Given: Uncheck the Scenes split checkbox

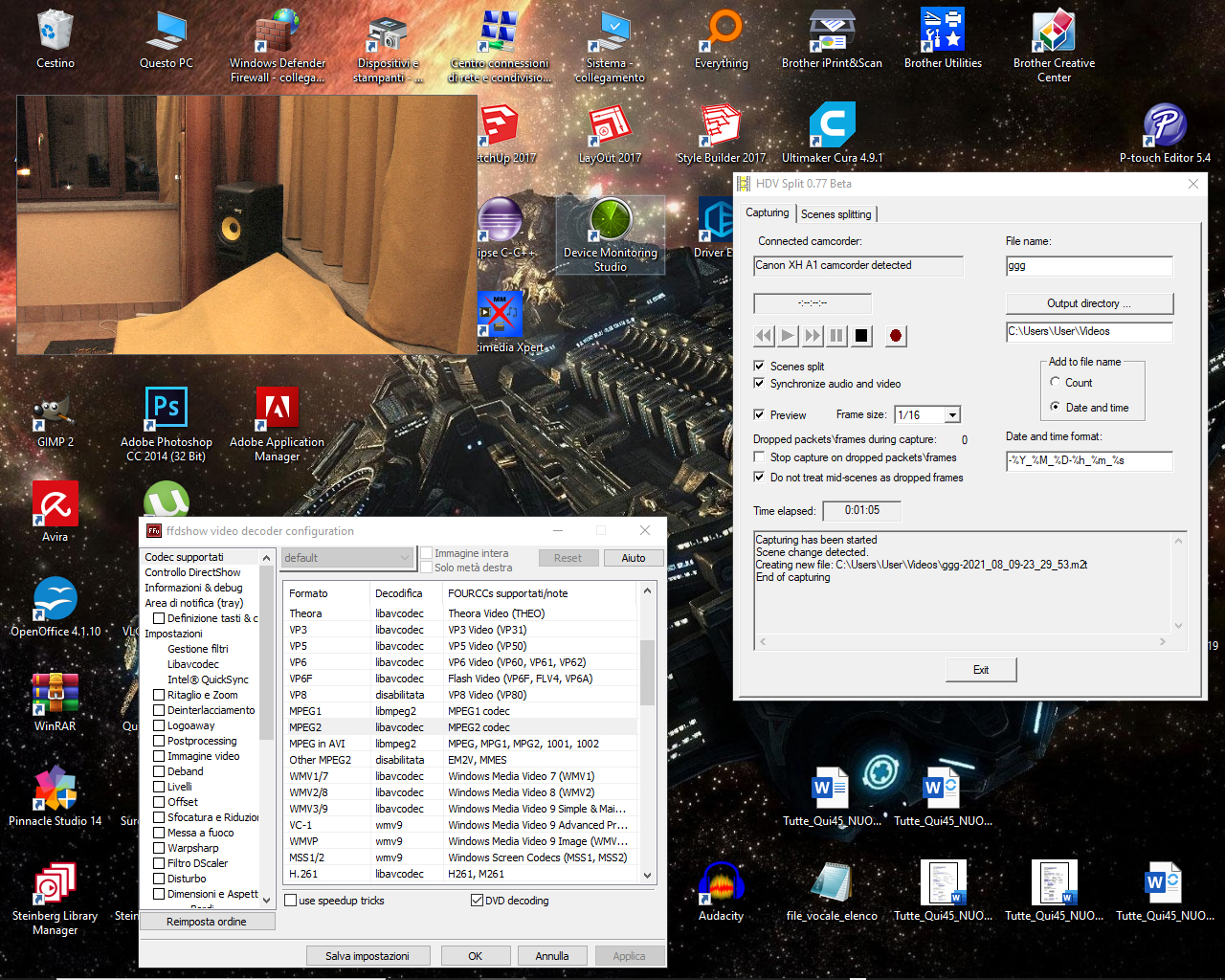Looking at the screenshot, I should (759, 367).
